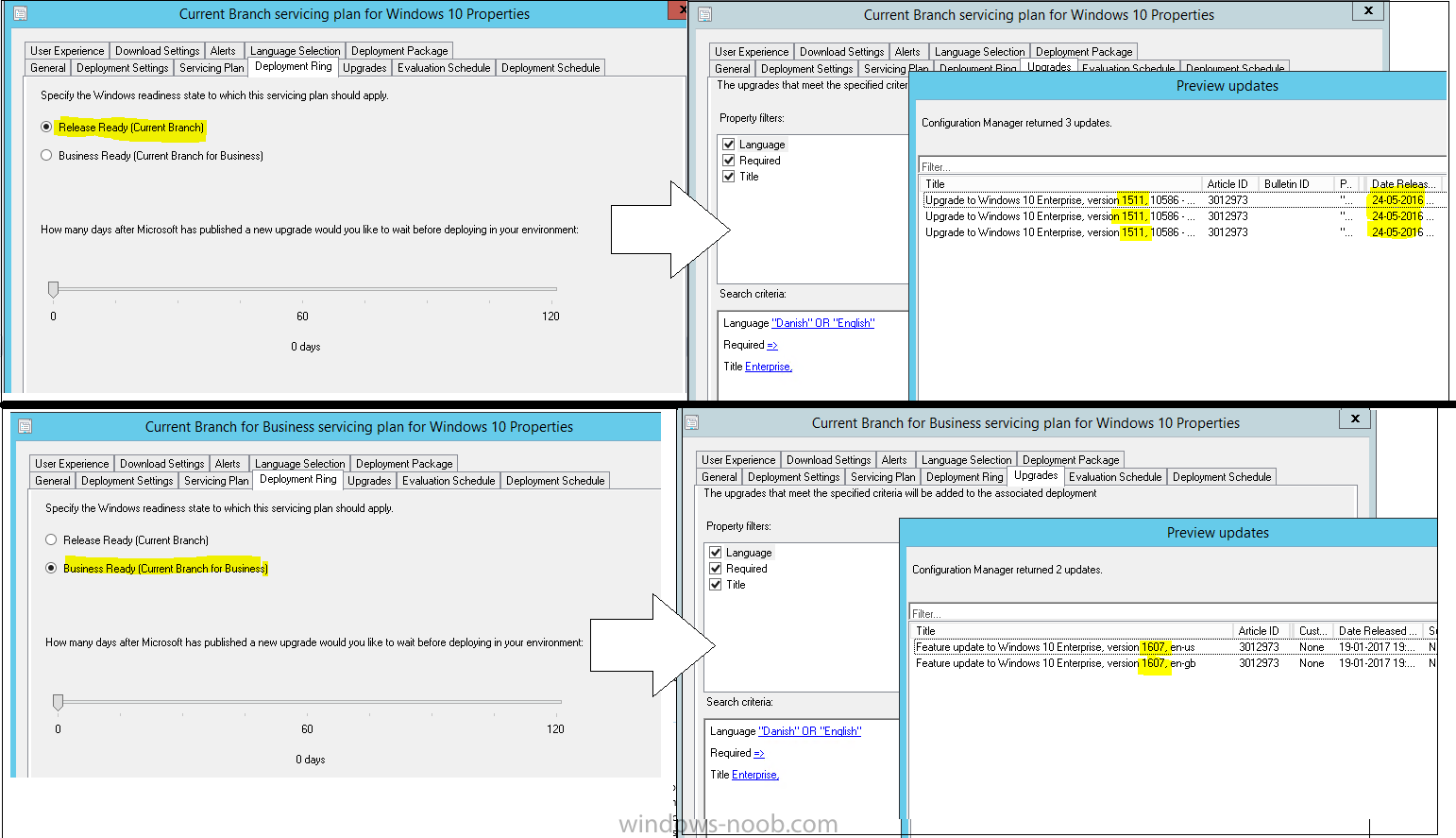The width and height of the screenshot is (1456, 838).
Task: Open Language Selection tab in Business Upgrades window
Action: pyautogui.click(x=967, y=460)
